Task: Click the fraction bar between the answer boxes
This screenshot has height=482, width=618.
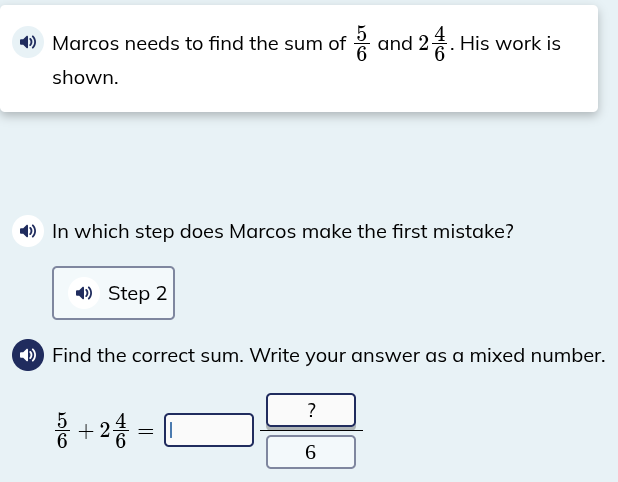Action: point(311,431)
